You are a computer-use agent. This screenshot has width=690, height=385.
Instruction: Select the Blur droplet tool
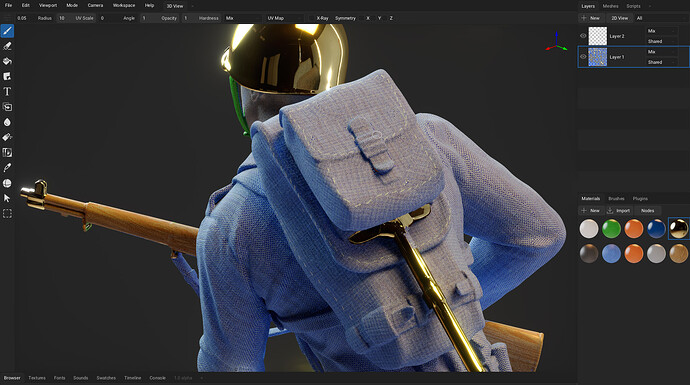(7, 122)
